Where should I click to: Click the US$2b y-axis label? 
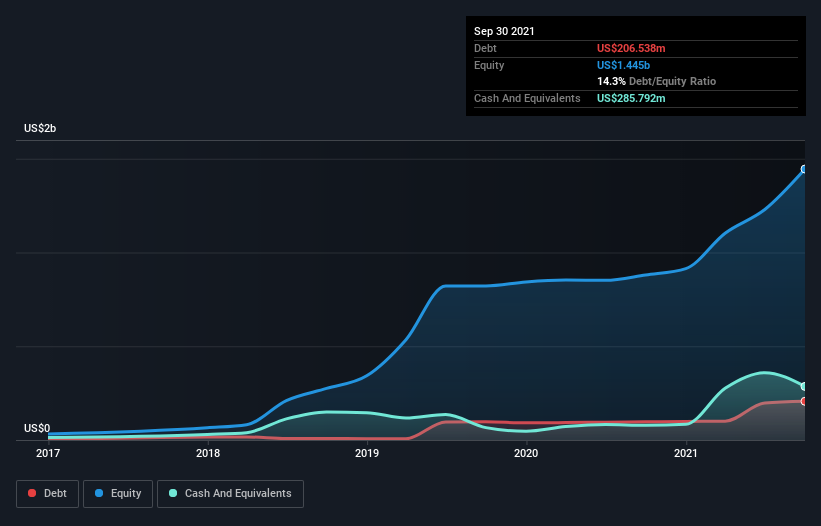(40, 128)
